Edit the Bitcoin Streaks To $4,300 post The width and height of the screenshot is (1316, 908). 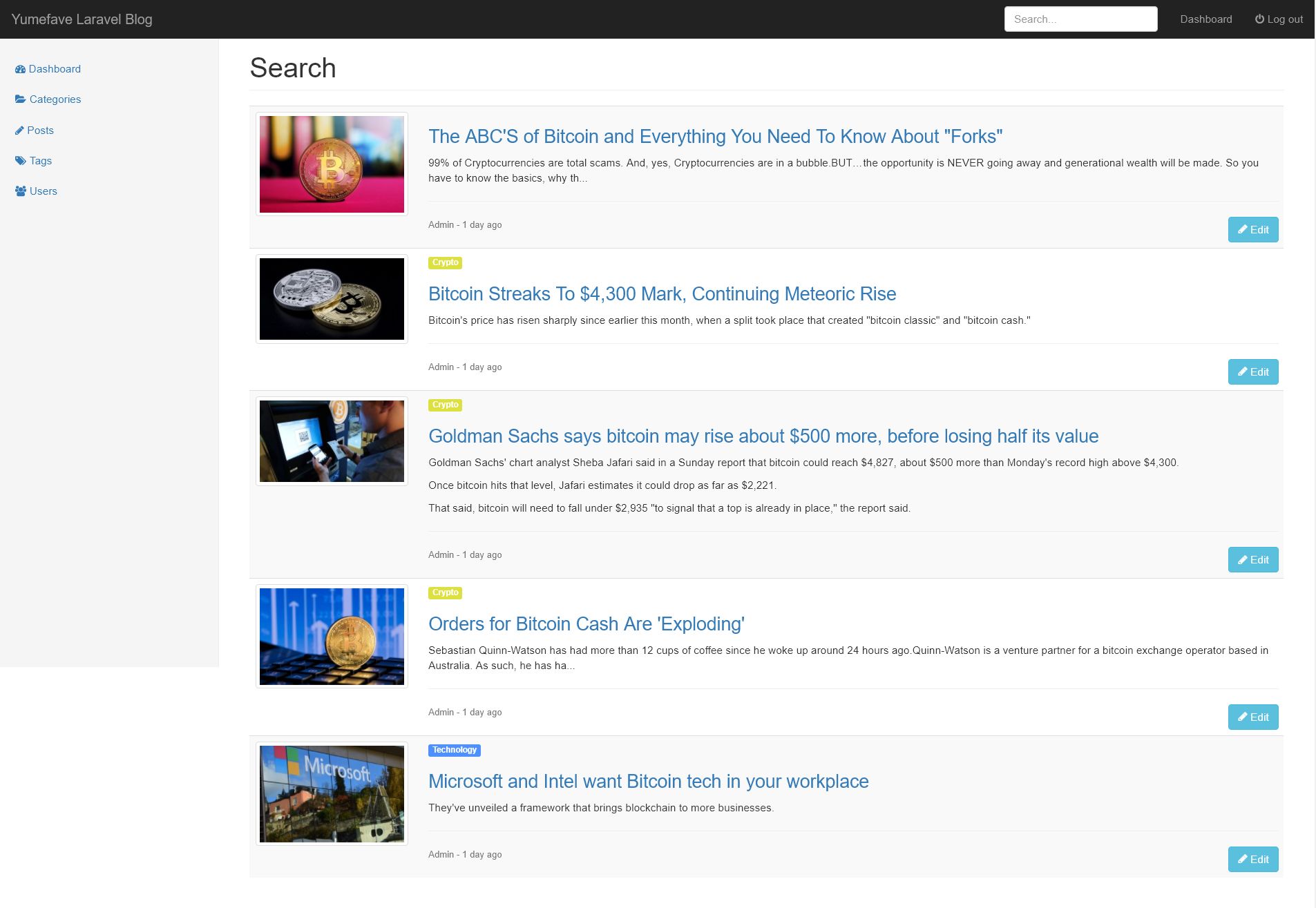pos(1252,372)
